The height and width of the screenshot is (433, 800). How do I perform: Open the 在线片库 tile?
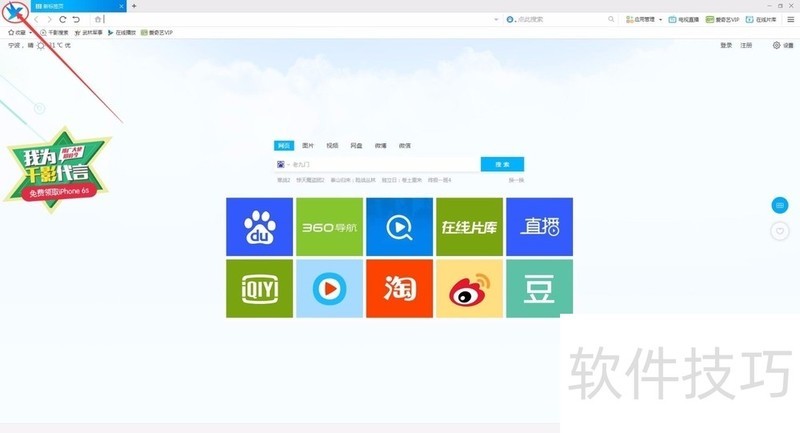[x=469, y=227]
